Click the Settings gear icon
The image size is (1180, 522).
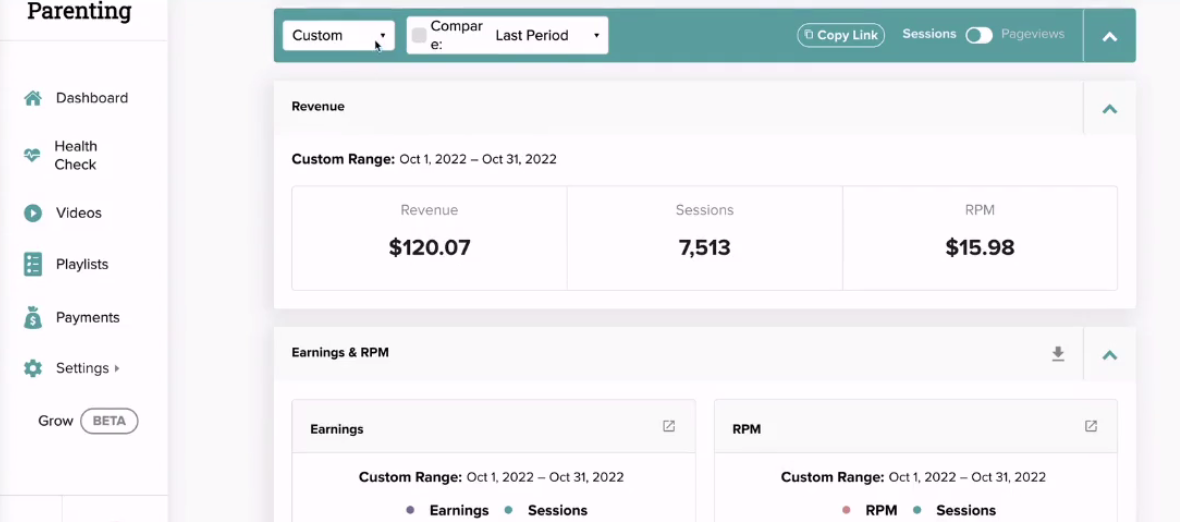pos(32,369)
